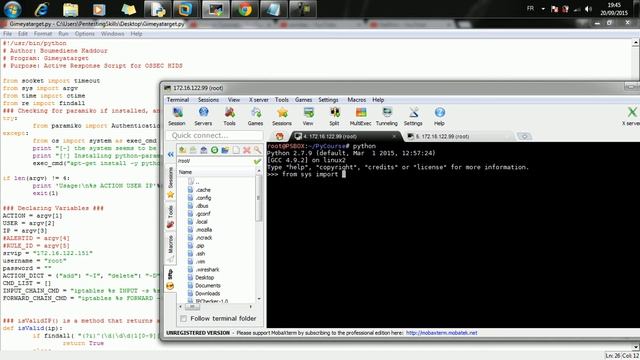
Task: Select the .cache folder in file list
Action: click(199, 190)
